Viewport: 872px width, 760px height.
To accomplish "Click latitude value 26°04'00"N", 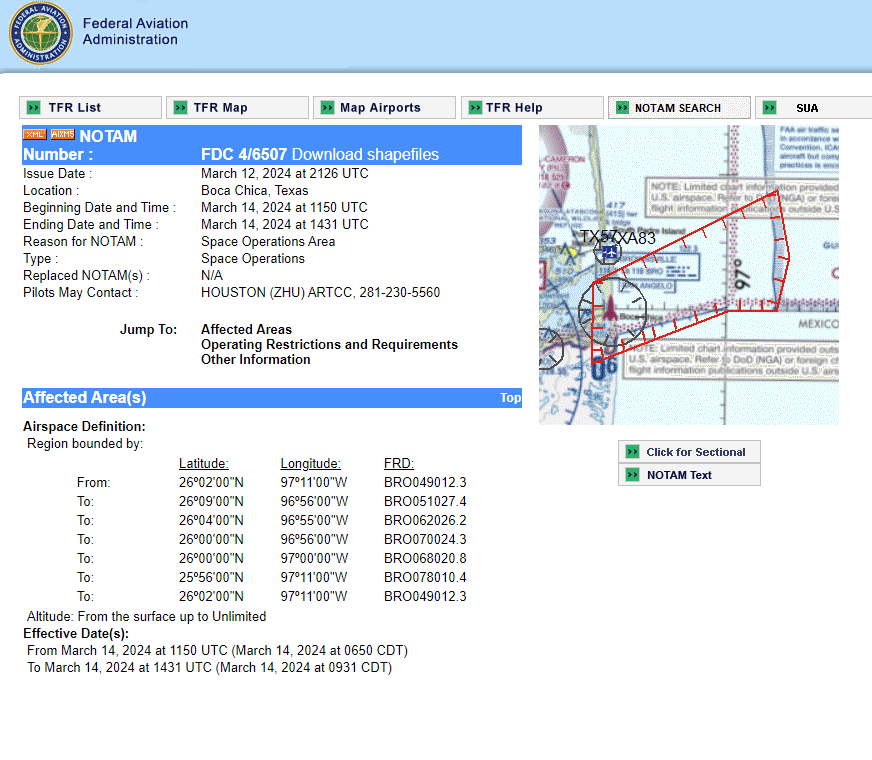I will coord(211,520).
